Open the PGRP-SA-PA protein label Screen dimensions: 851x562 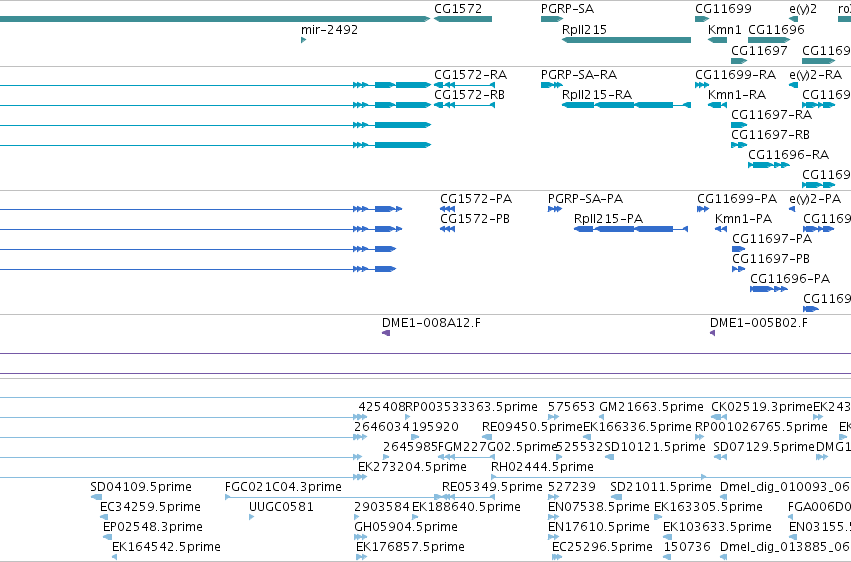(585, 199)
